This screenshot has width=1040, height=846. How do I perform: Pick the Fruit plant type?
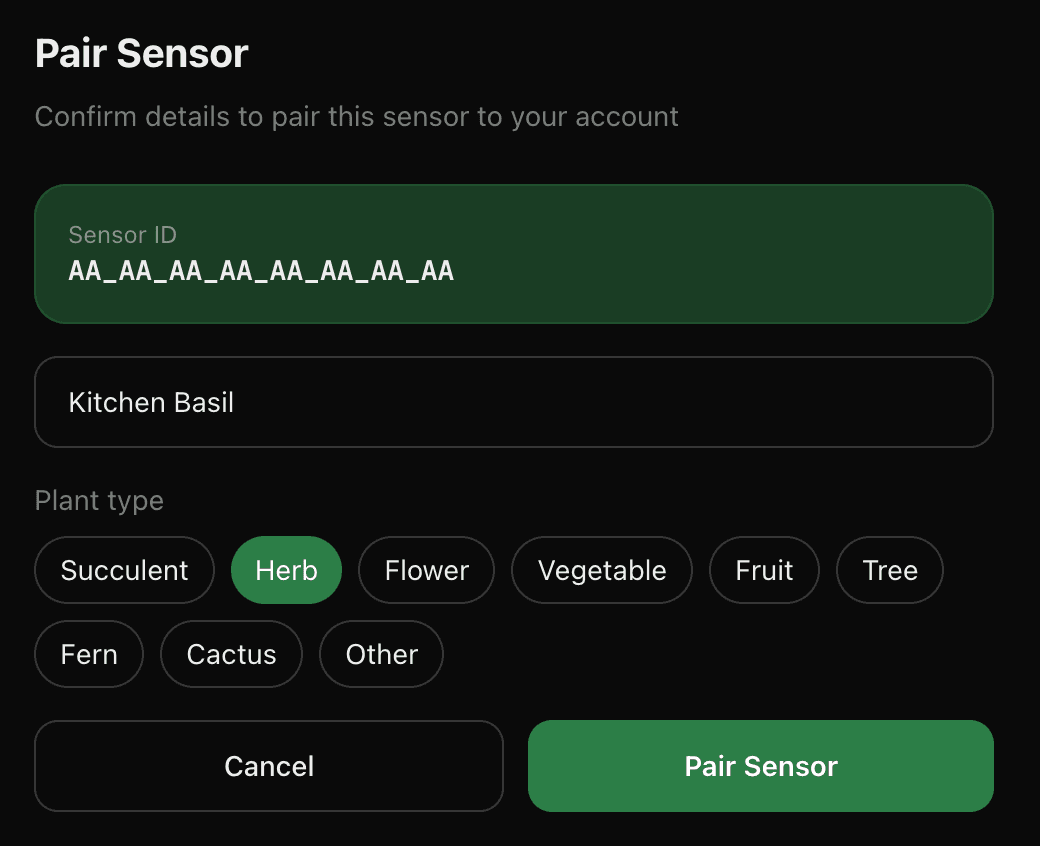[764, 570]
